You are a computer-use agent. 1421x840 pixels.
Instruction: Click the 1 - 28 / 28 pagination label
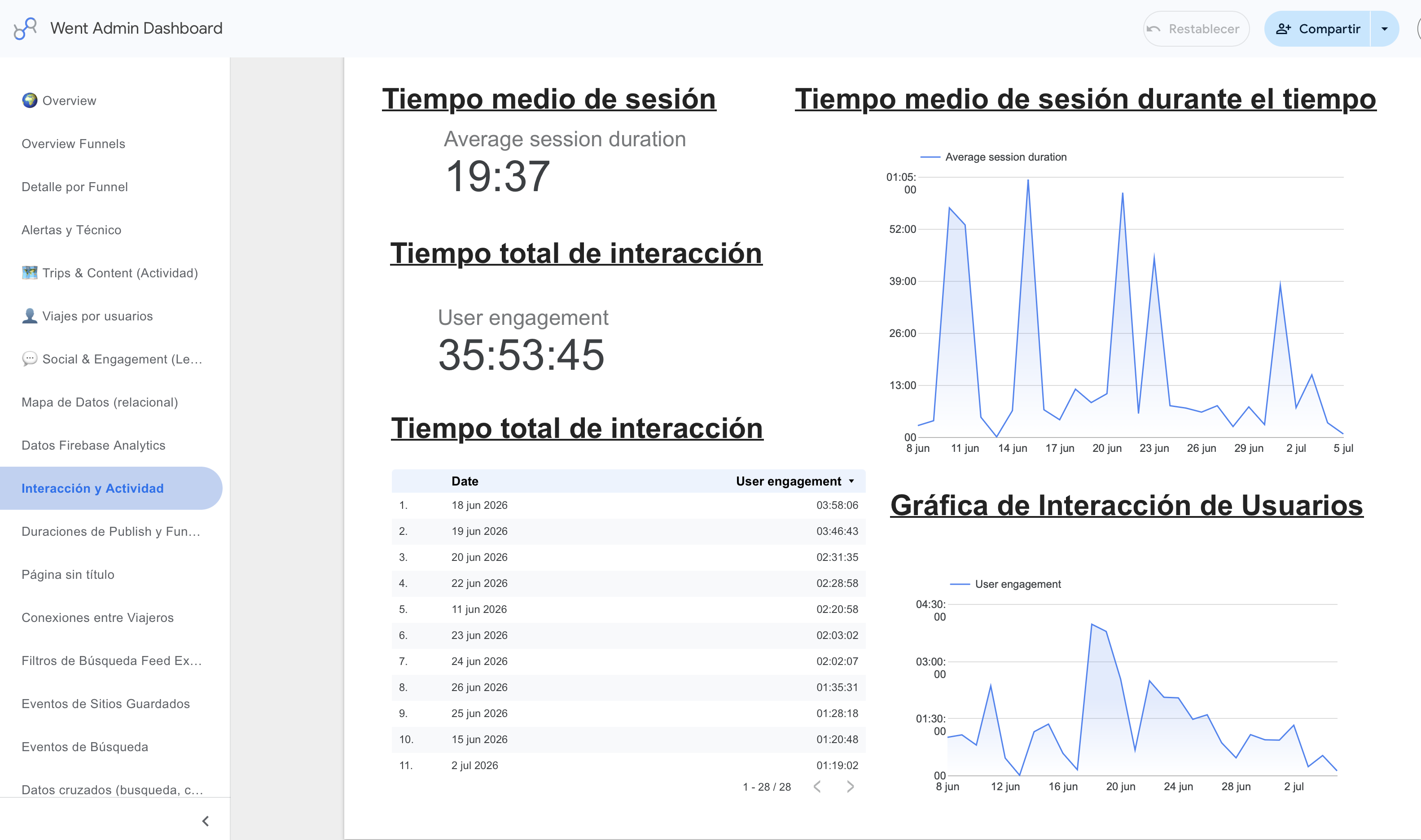tap(767, 787)
